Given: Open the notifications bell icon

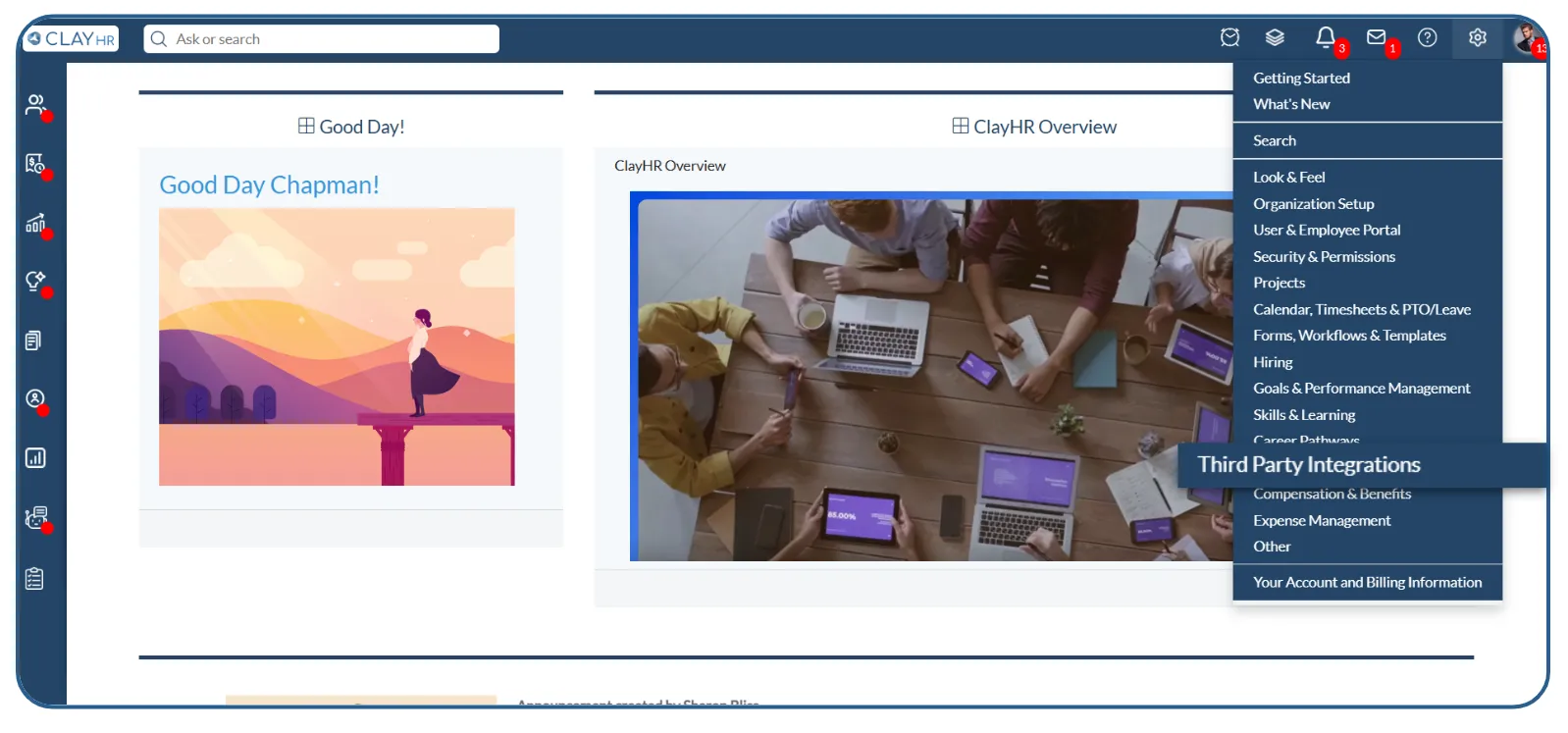Looking at the screenshot, I should 1326,37.
